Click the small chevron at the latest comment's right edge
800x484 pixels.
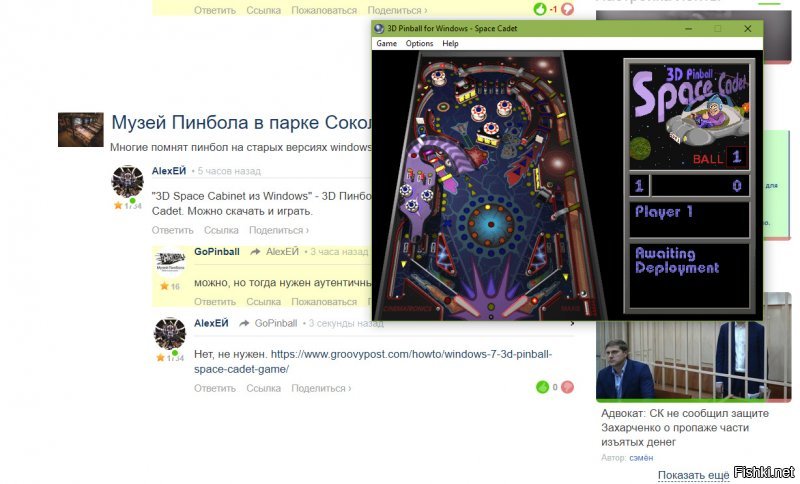click(x=572, y=323)
